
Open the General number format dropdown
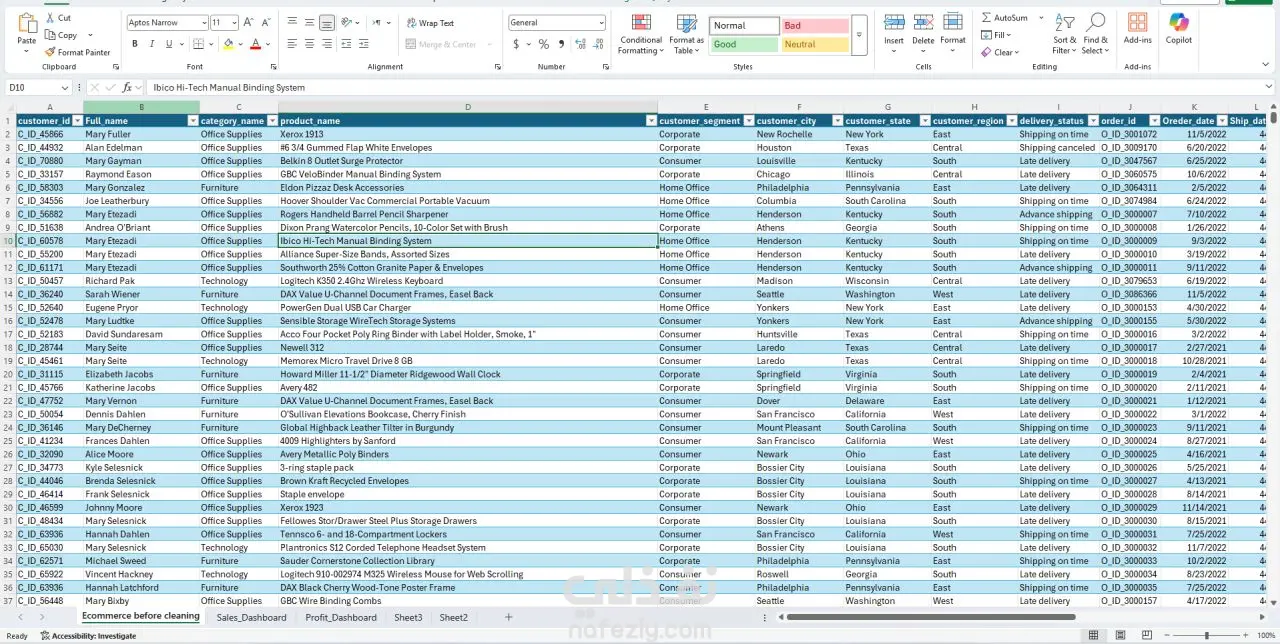pos(601,22)
